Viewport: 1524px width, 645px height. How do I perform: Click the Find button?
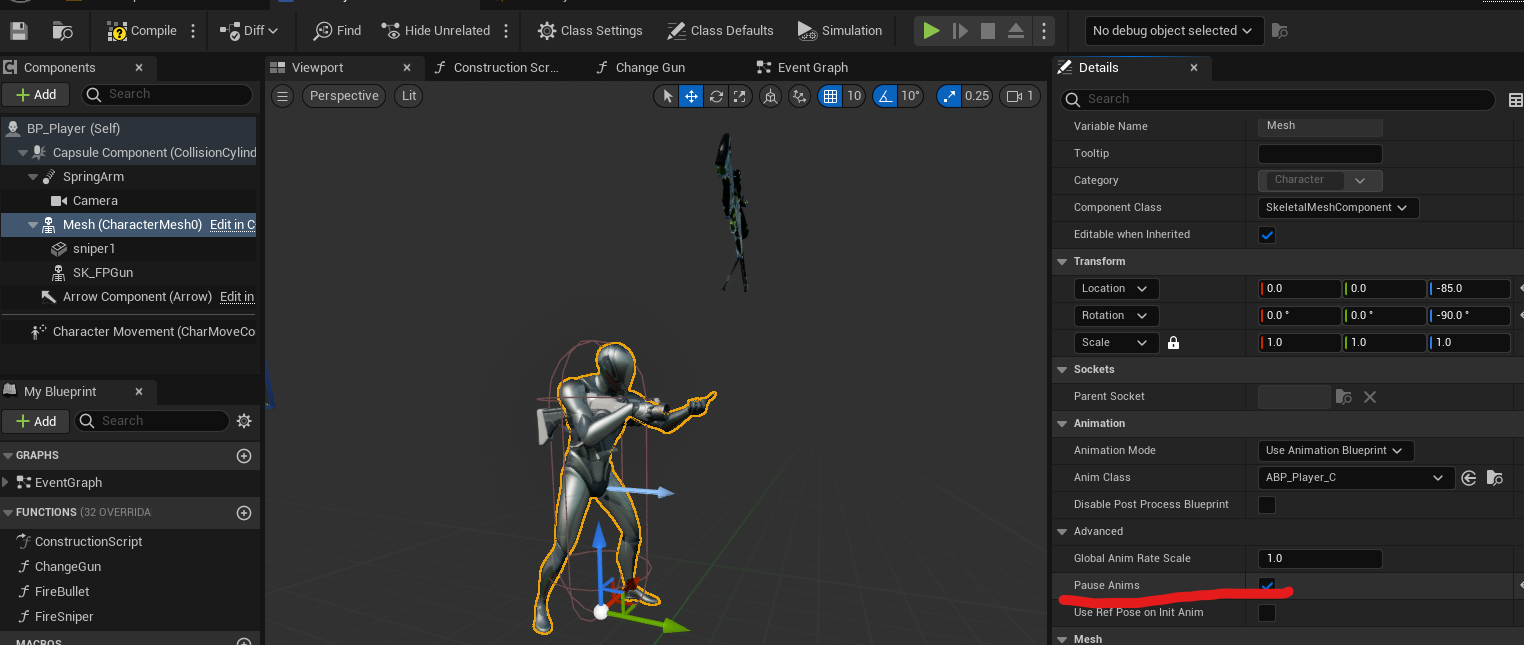click(x=337, y=31)
